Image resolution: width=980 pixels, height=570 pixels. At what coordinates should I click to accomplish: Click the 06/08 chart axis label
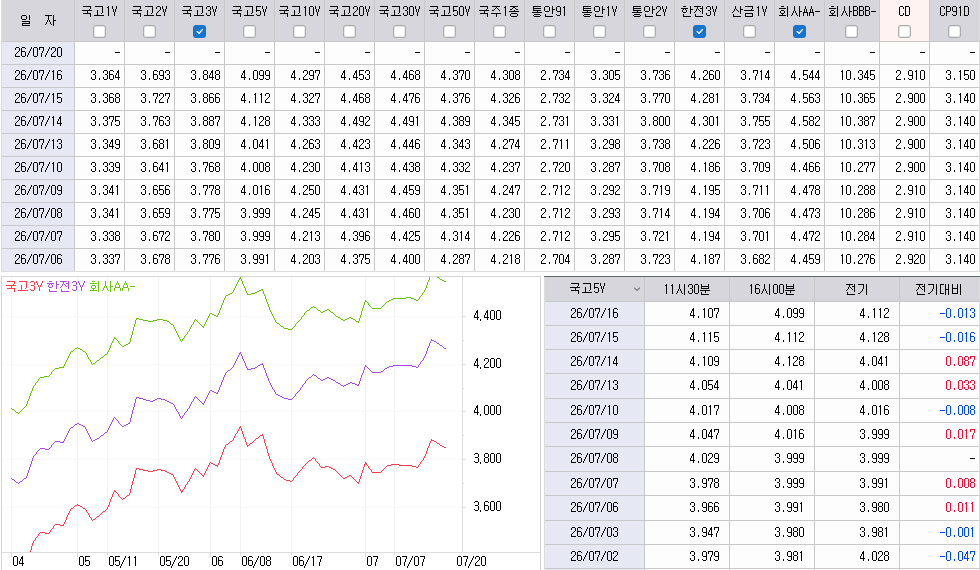[x=256, y=561]
